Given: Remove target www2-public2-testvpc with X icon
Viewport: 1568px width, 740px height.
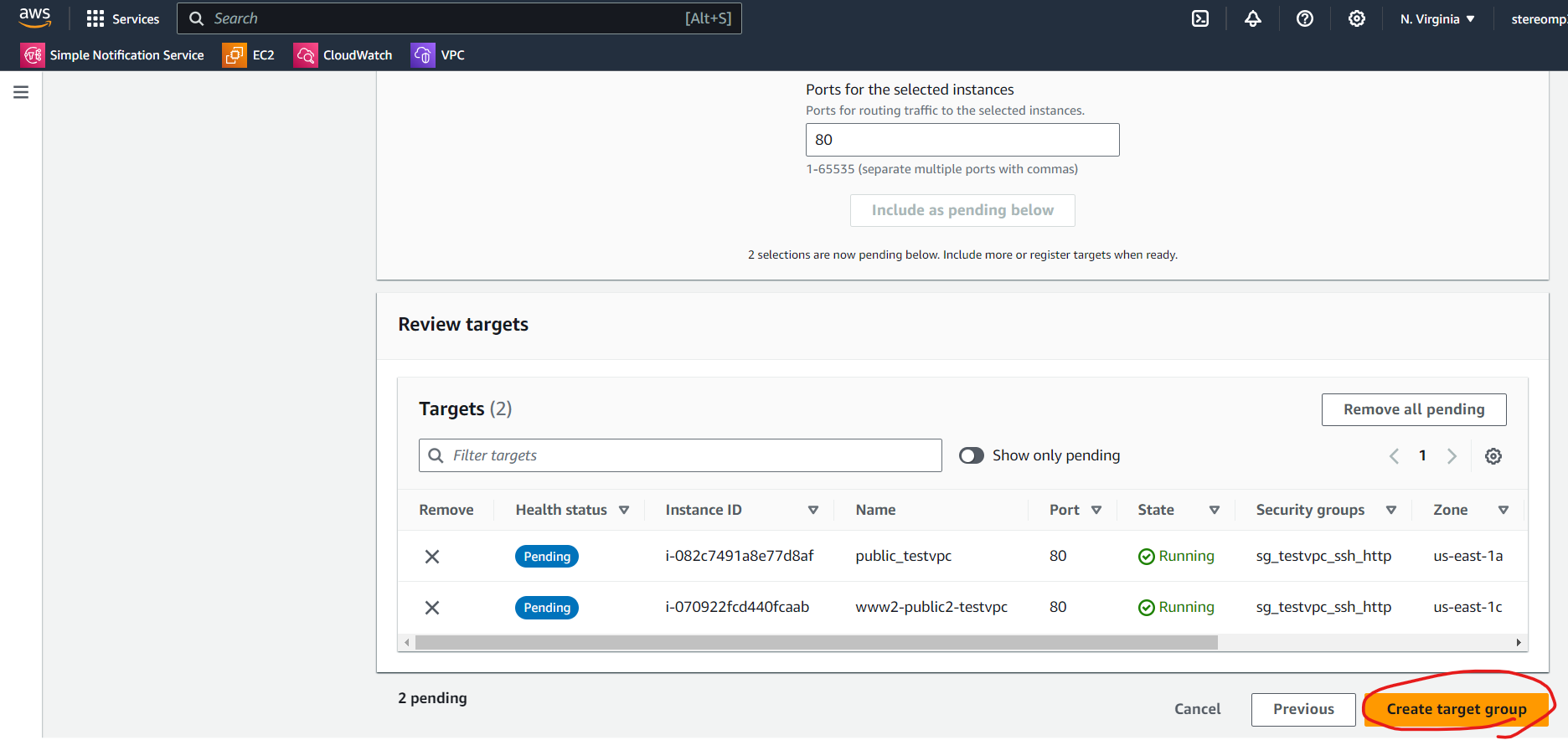Looking at the screenshot, I should (x=432, y=608).
